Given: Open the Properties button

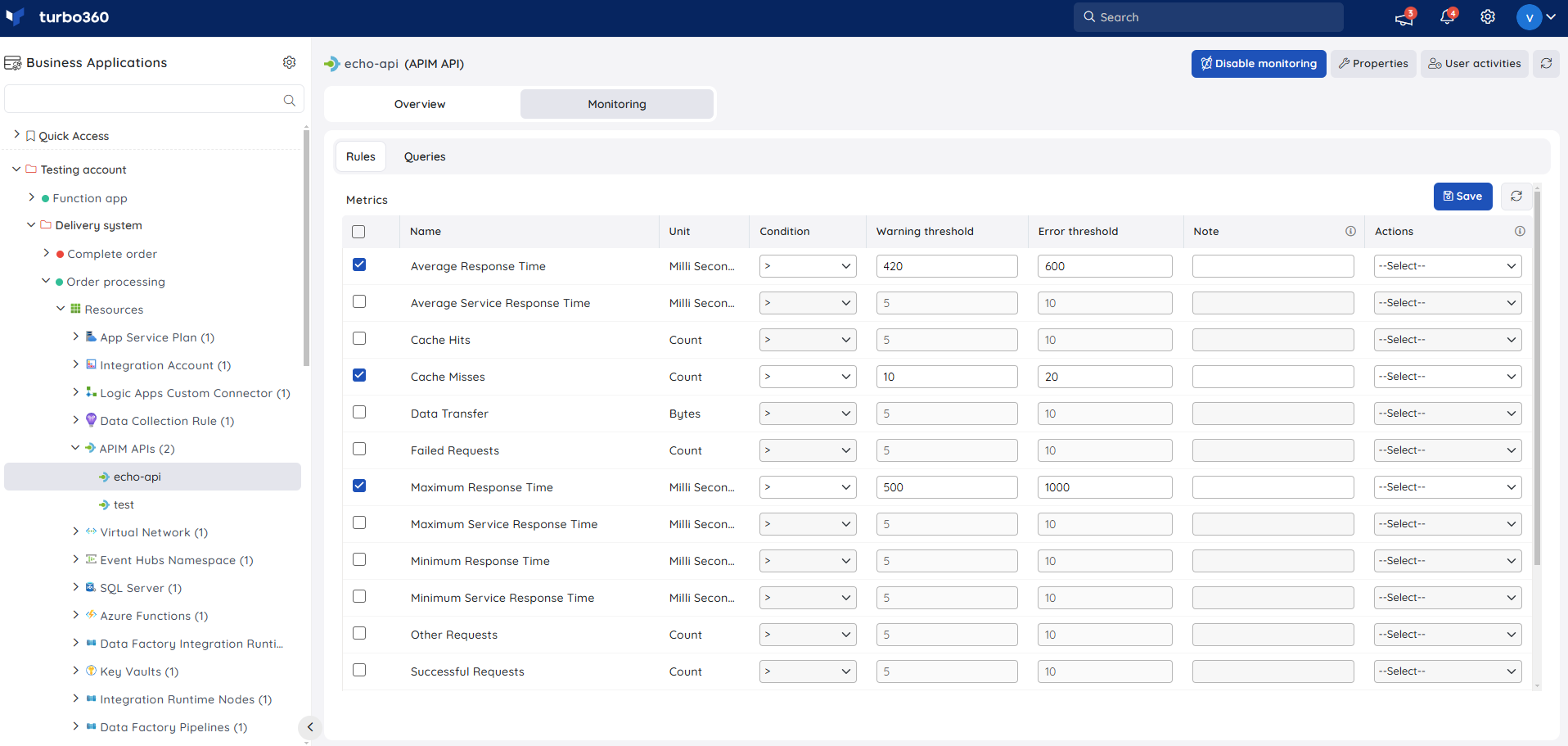Looking at the screenshot, I should coord(1373,63).
